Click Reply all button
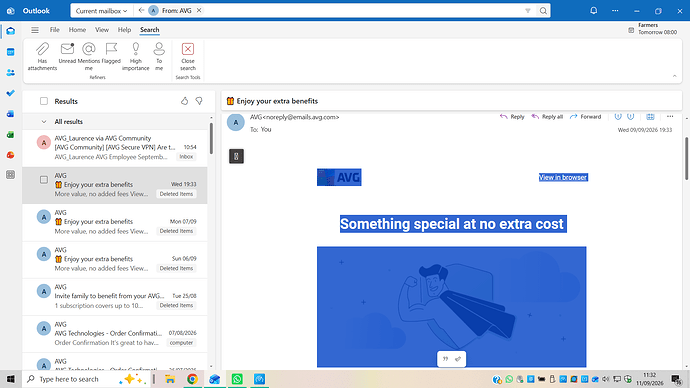690x388 pixels. tap(547, 117)
